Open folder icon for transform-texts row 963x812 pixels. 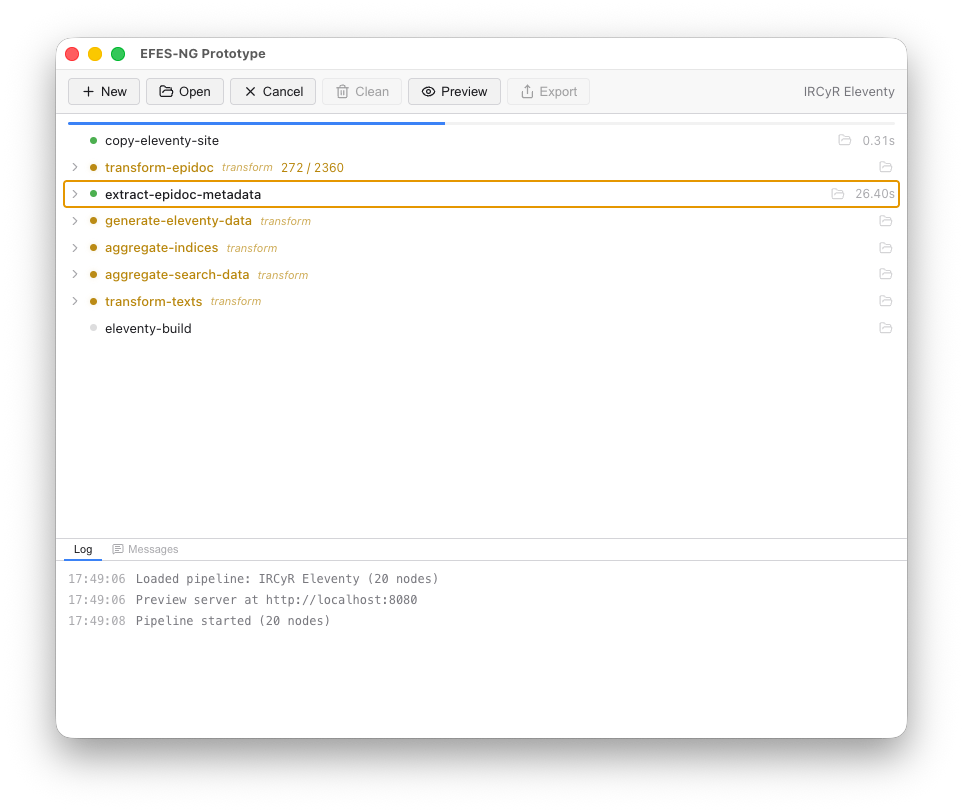(x=885, y=301)
